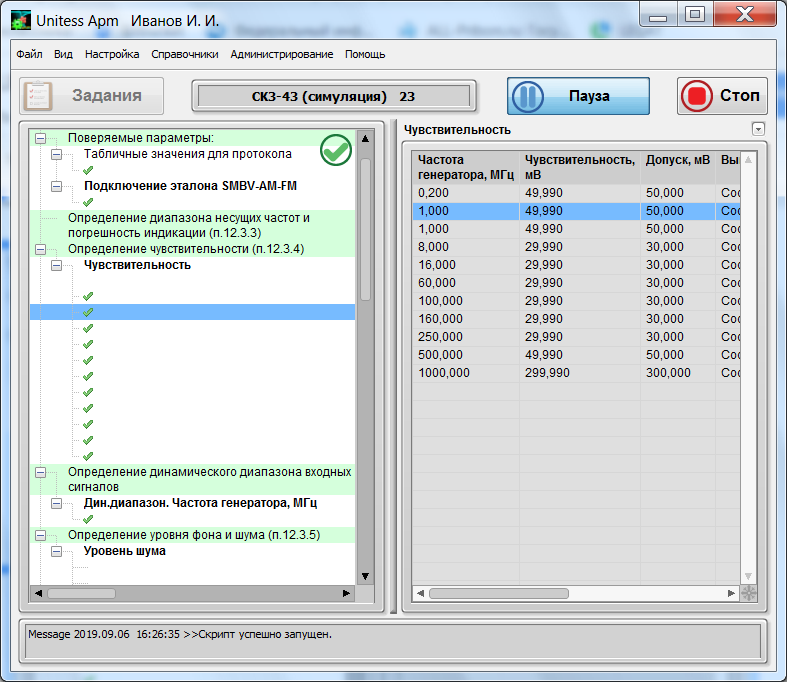Click the tree's vertical scrollbar down arrow
Viewport: 787px width, 682px height.
point(365,576)
